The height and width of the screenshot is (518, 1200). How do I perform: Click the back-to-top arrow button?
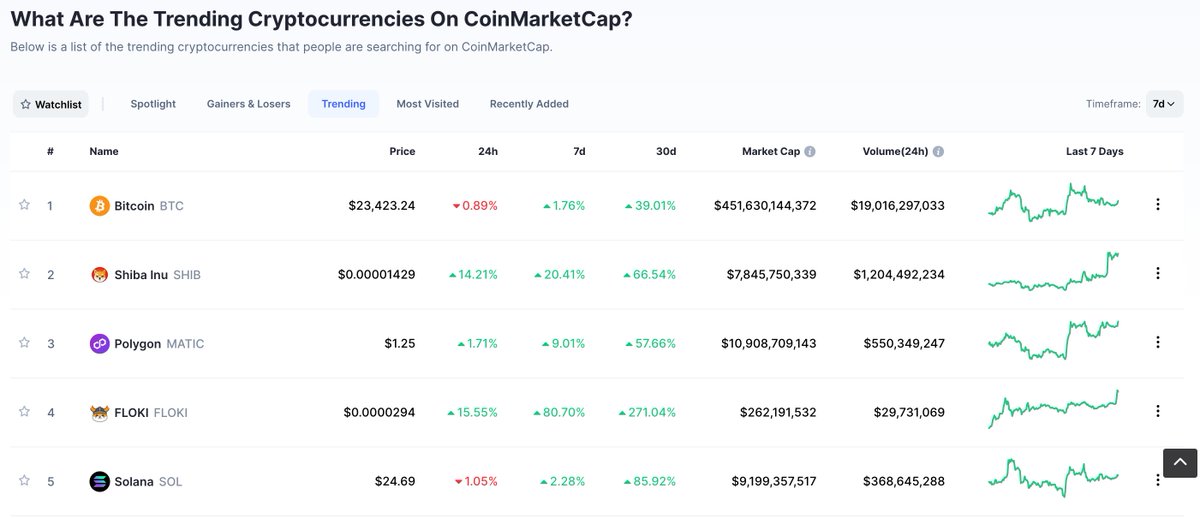[x=1180, y=463]
